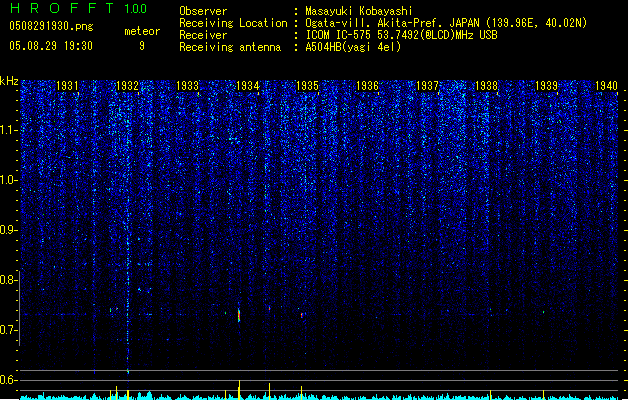Click the tallest yellow spike below the 1934 echo

pos(239,389)
